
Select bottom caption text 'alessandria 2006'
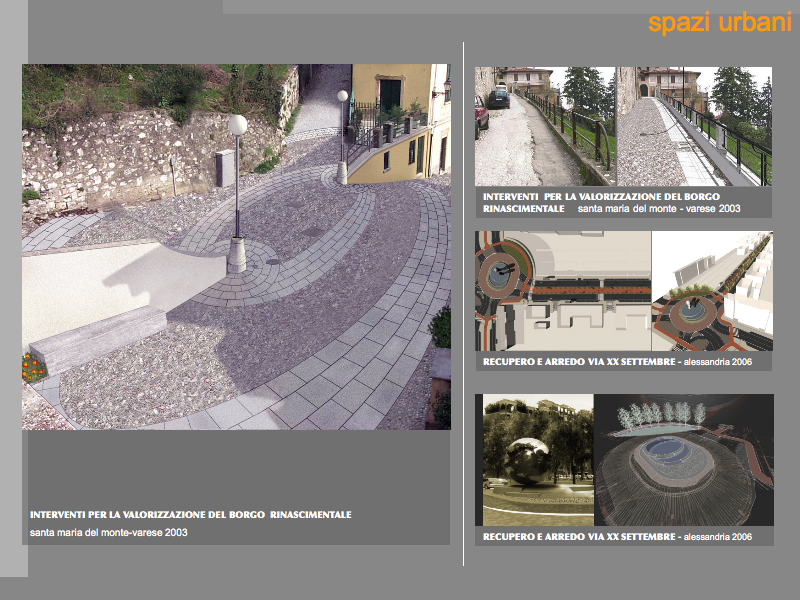tap(718, 537)
